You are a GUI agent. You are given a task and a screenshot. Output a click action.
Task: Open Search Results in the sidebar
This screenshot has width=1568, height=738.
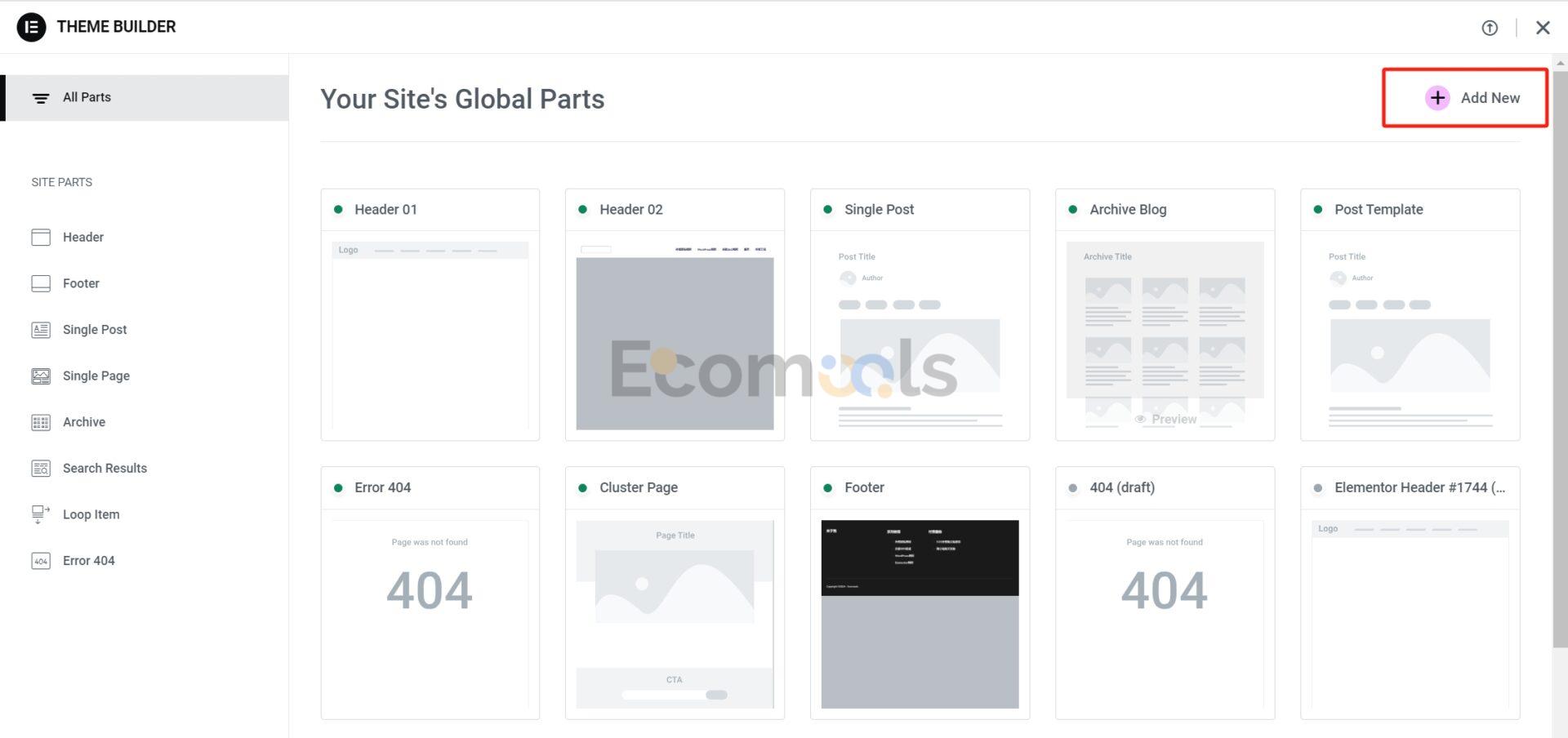[x=105, y=469]
